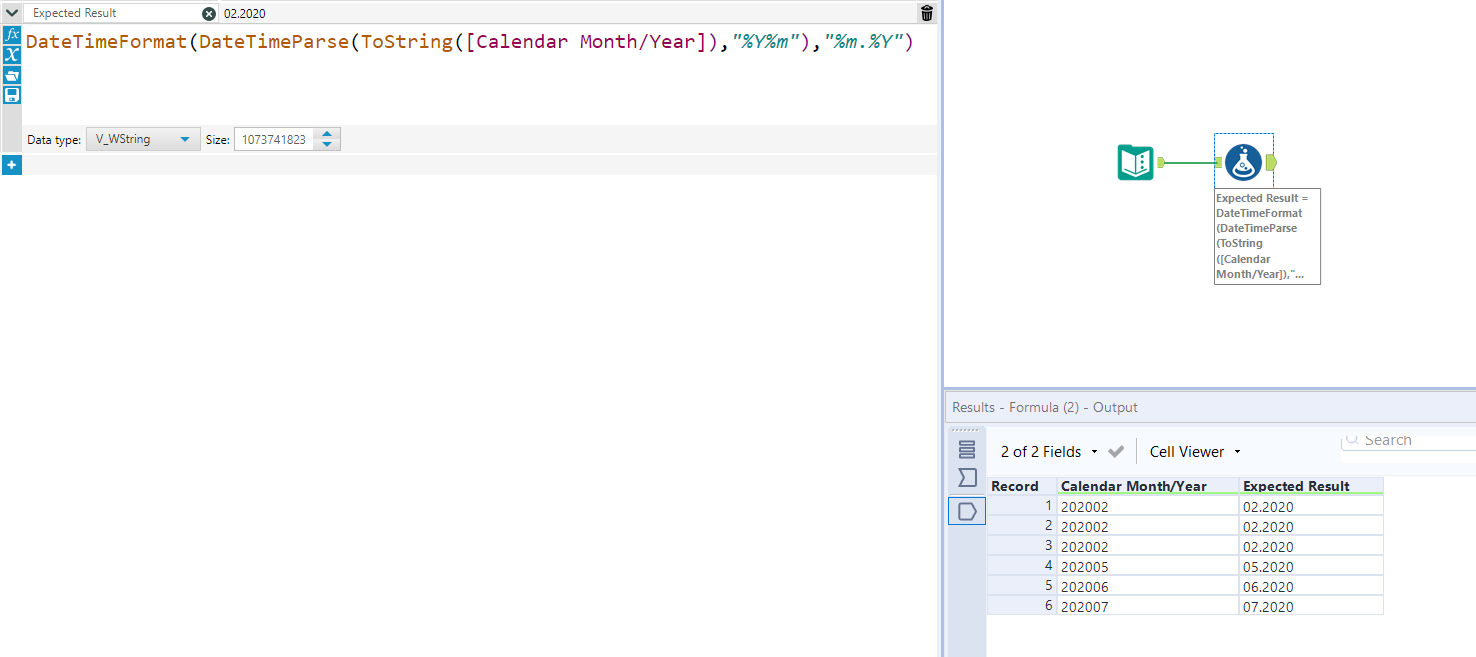The image size is (1476, 657).
Task: Open the fx functions panel in the expression editor
Action: [12, 33]
